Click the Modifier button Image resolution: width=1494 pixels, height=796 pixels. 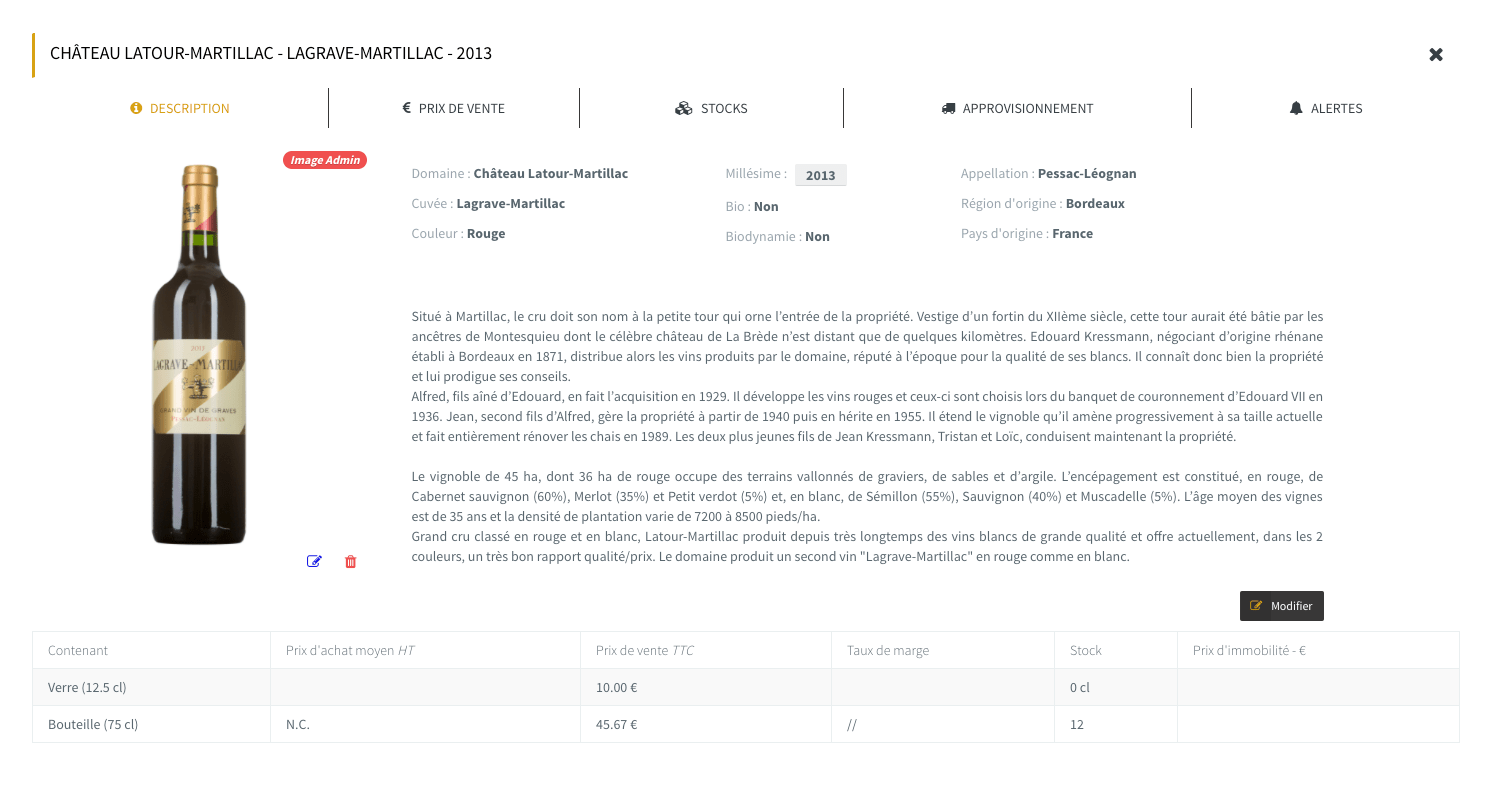[x=1282, y=606]
